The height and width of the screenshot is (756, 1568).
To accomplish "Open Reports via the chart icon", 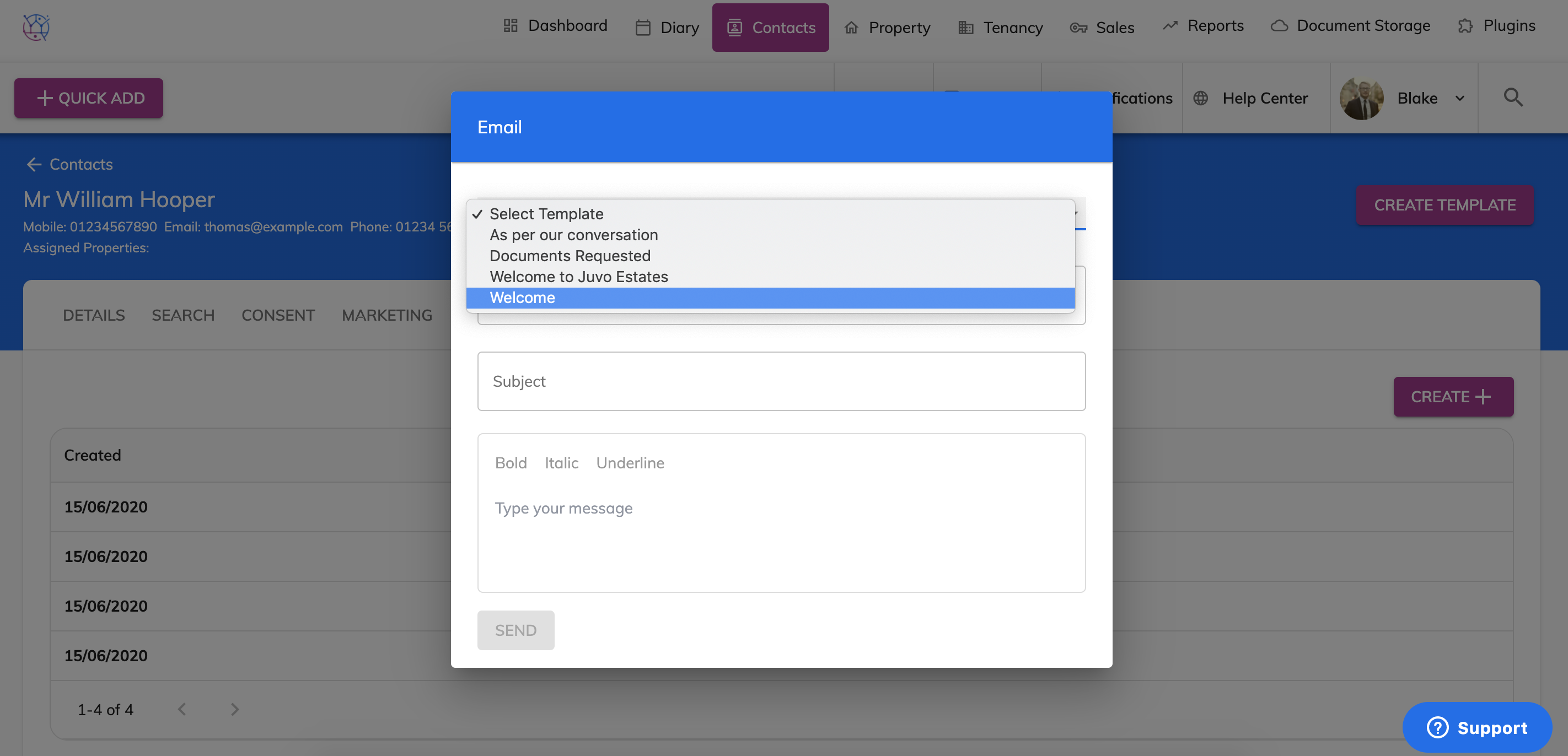I will pos(1170,25).
